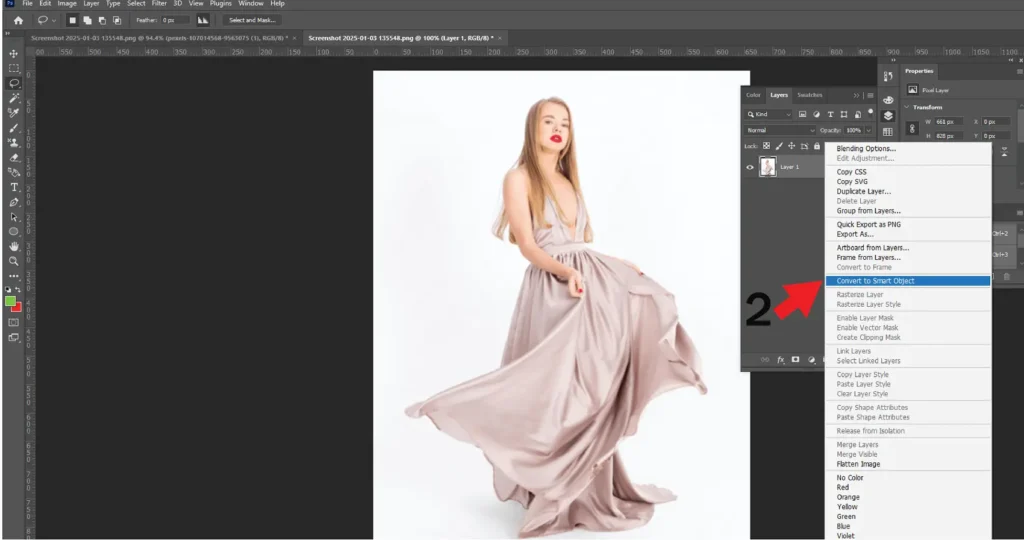Click the Layers panel link-layers icon

tap(765, 360)
